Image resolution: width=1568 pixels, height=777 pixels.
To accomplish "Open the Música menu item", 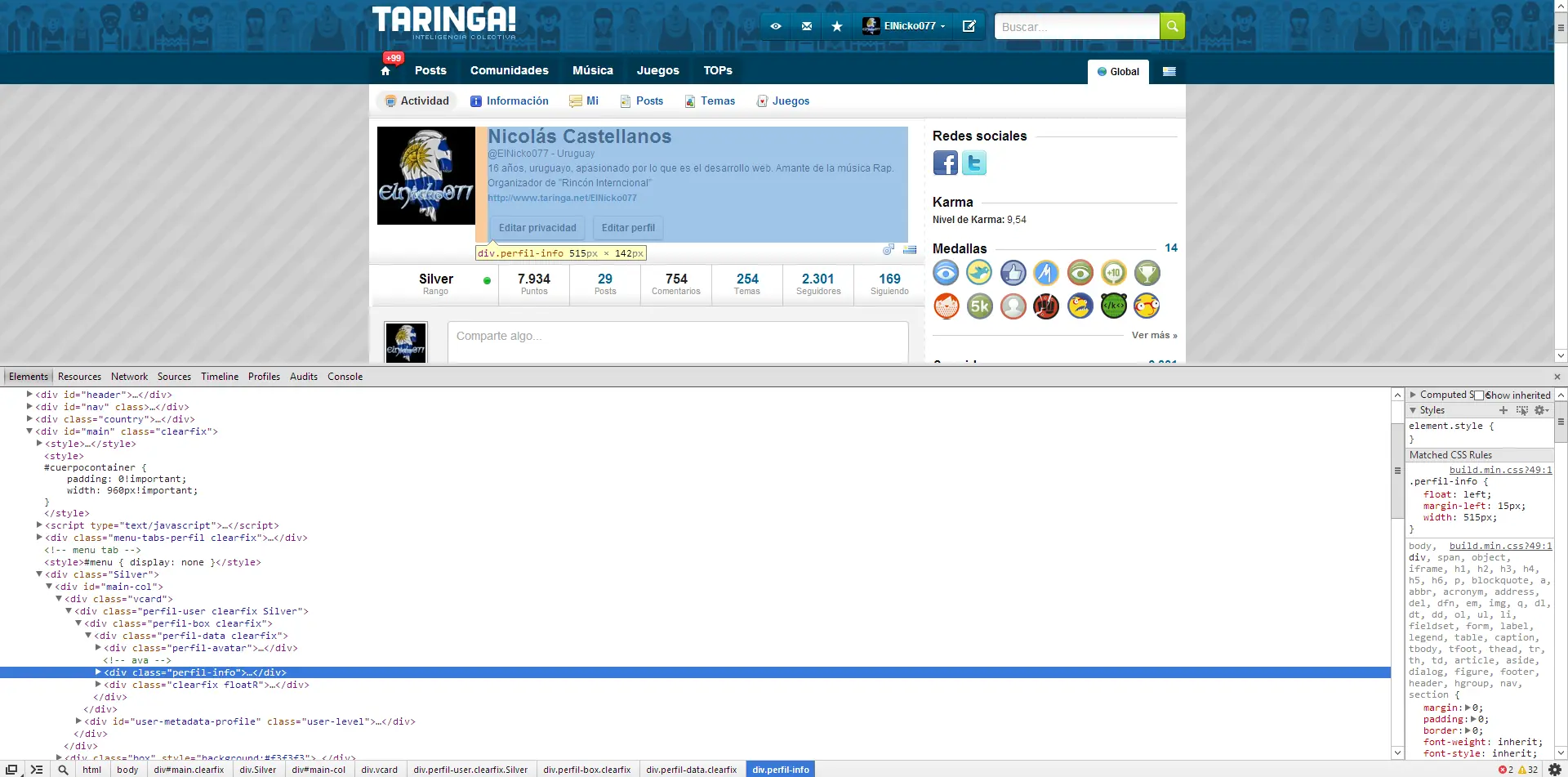I will [x=593, y=70].
